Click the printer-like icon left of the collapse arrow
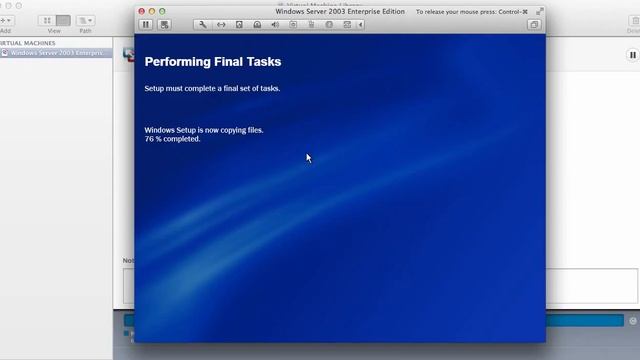This screenshot has height=360, width=640. pyautogui.click(x=347, y=24)
